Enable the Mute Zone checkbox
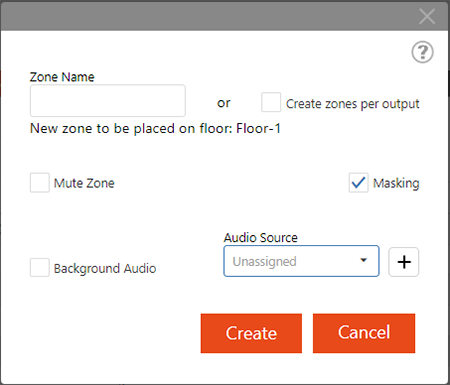 pos(40,183)
